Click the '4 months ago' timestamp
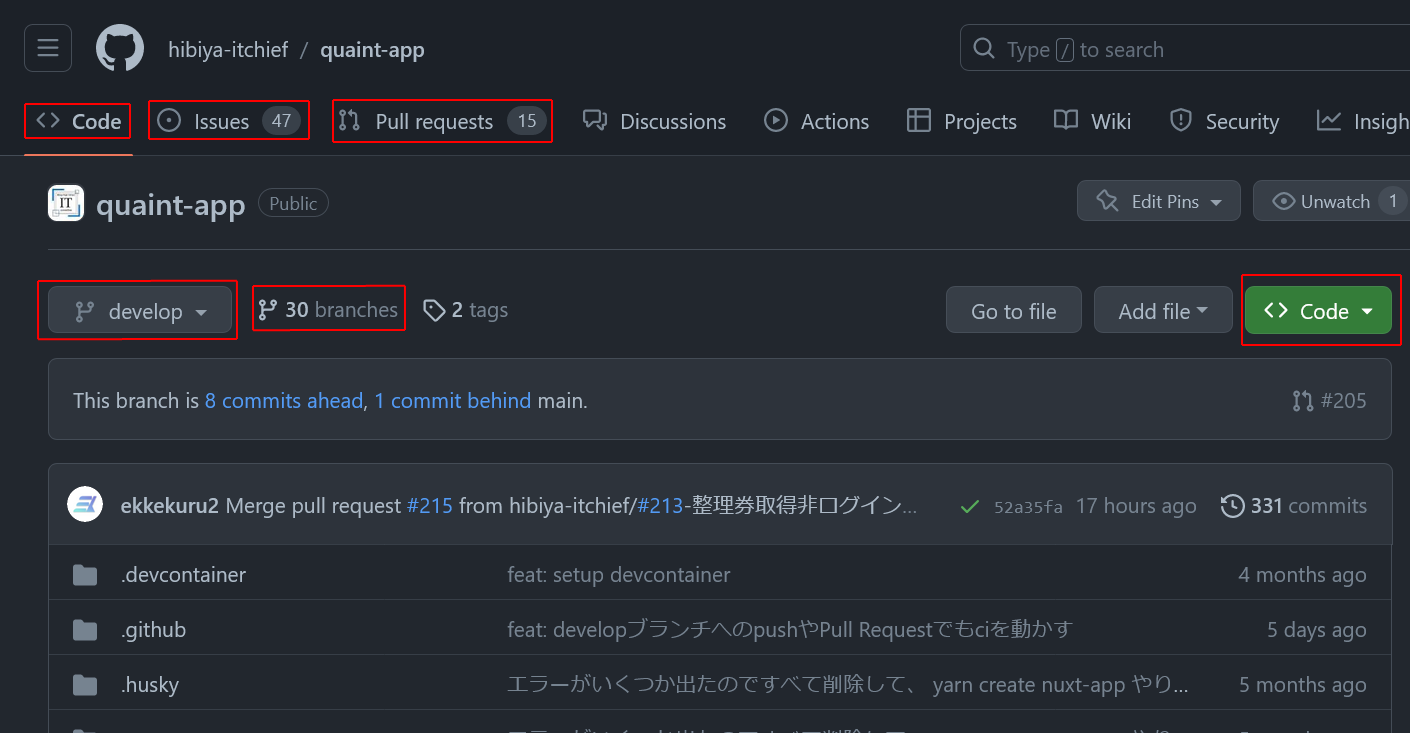This screenshot has width=1410, height=733. [x=1303, y=575]
